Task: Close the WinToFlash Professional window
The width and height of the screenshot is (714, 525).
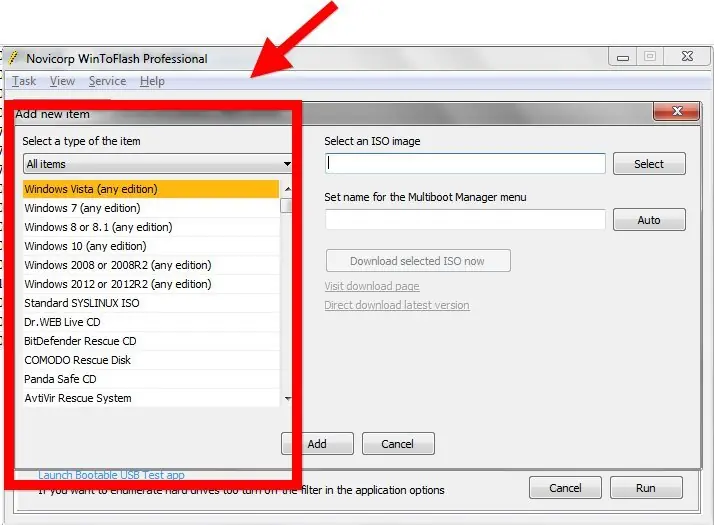Action: click(x=687, y=56)
